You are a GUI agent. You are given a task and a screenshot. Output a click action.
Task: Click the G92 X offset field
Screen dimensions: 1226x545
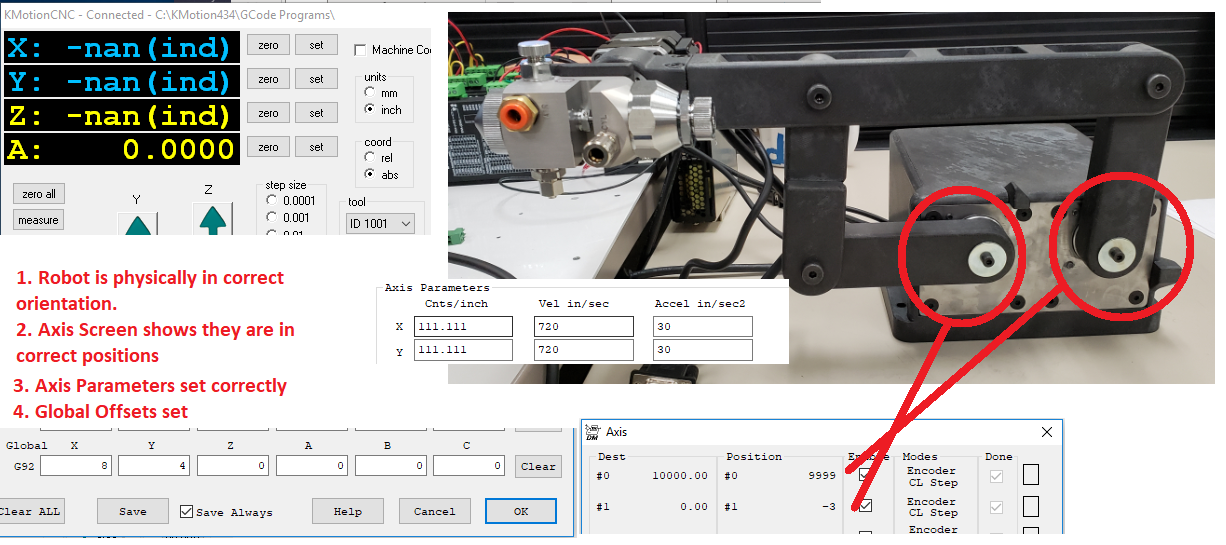click(75, 466)
